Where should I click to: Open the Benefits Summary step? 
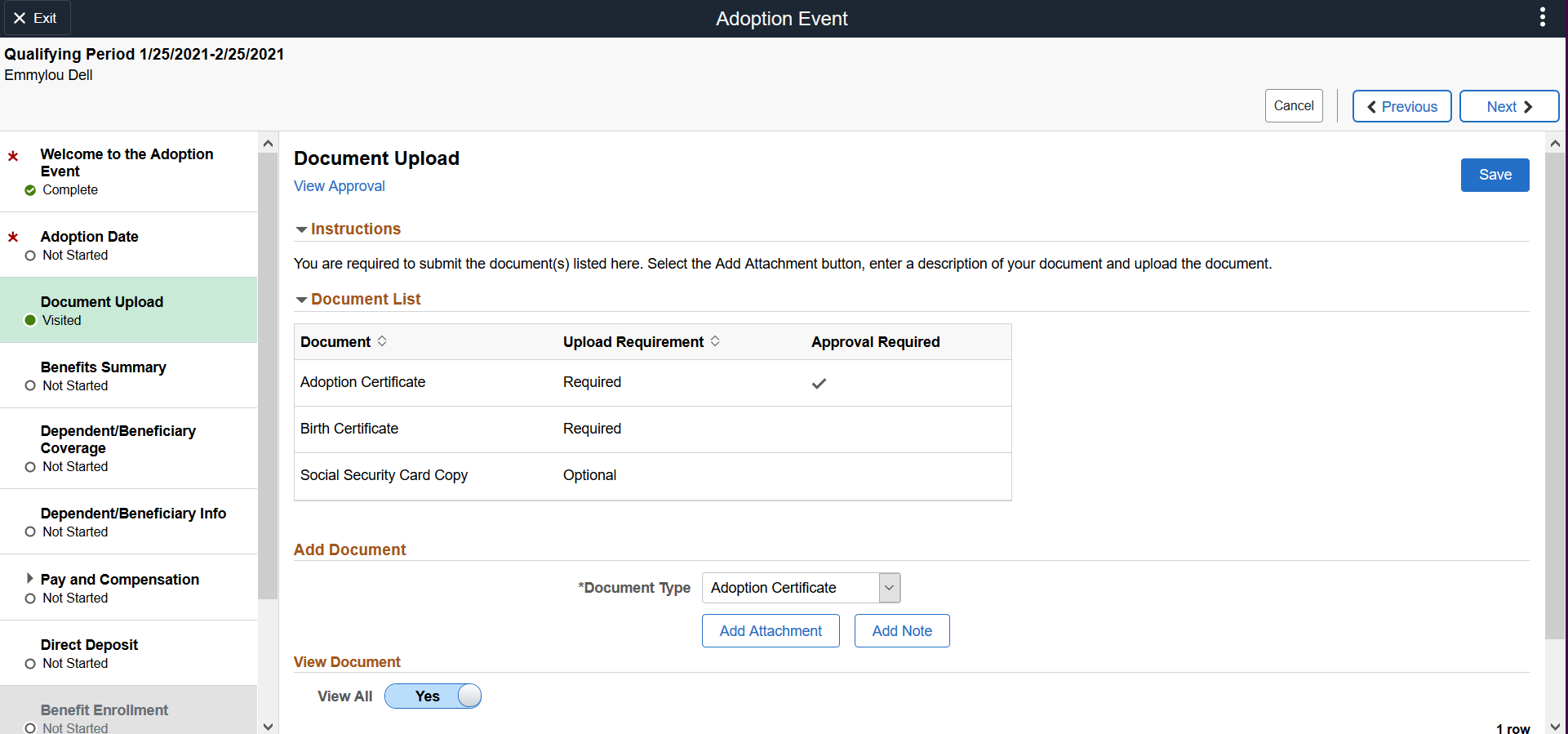pos(104,367)
